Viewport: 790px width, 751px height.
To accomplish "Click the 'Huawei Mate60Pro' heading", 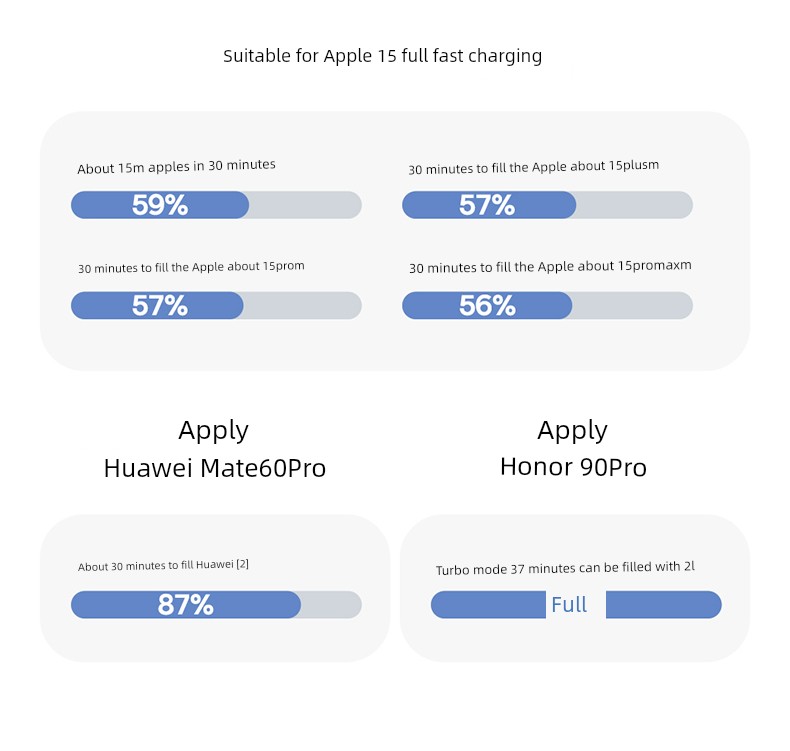I will pyautogui.click(x=215, y=468).
